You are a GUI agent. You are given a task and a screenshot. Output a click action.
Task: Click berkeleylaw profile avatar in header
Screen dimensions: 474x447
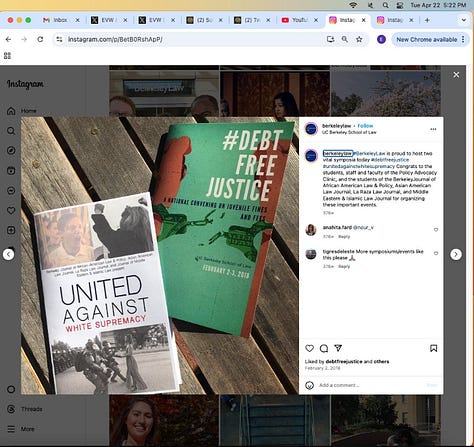[x=311, y=129]
